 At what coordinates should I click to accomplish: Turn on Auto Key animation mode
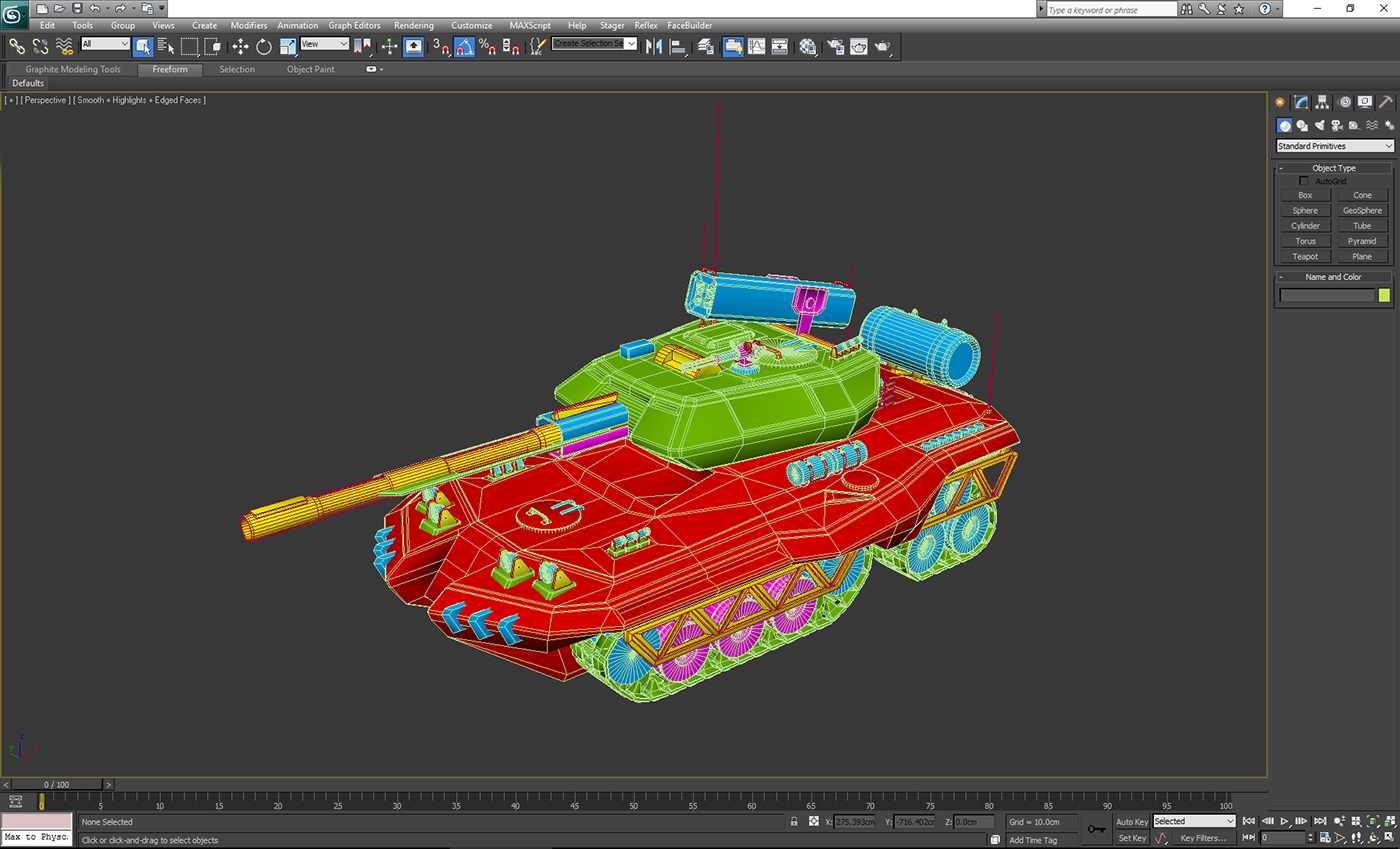click(1132, 821)
